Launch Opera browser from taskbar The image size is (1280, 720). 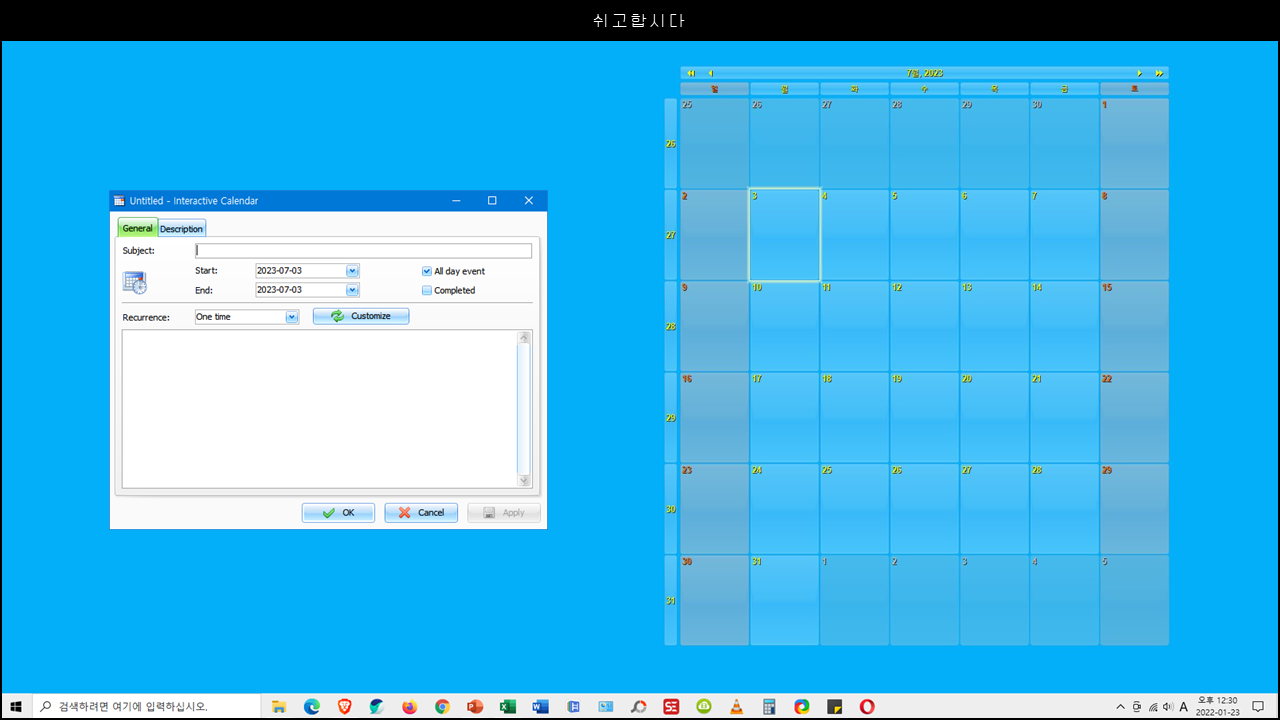pos(867,706)
